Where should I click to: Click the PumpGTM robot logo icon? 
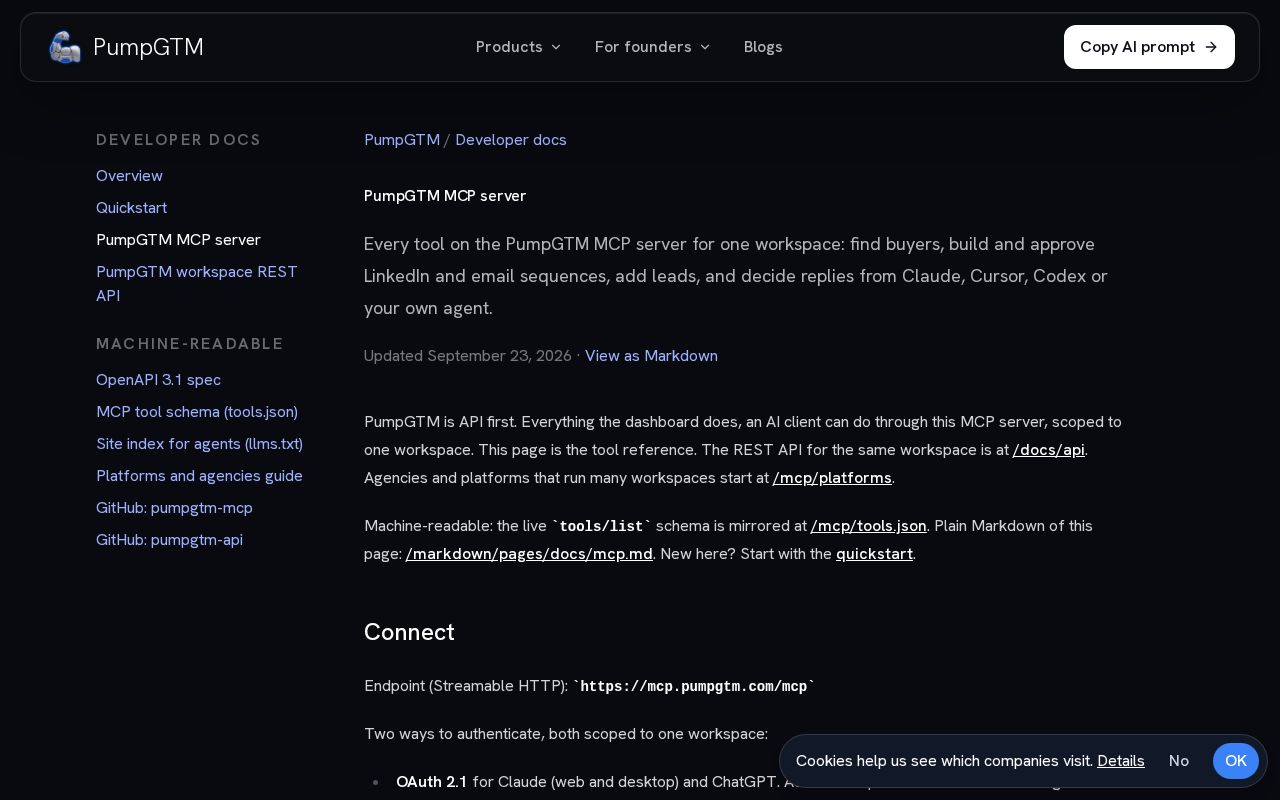65,47
